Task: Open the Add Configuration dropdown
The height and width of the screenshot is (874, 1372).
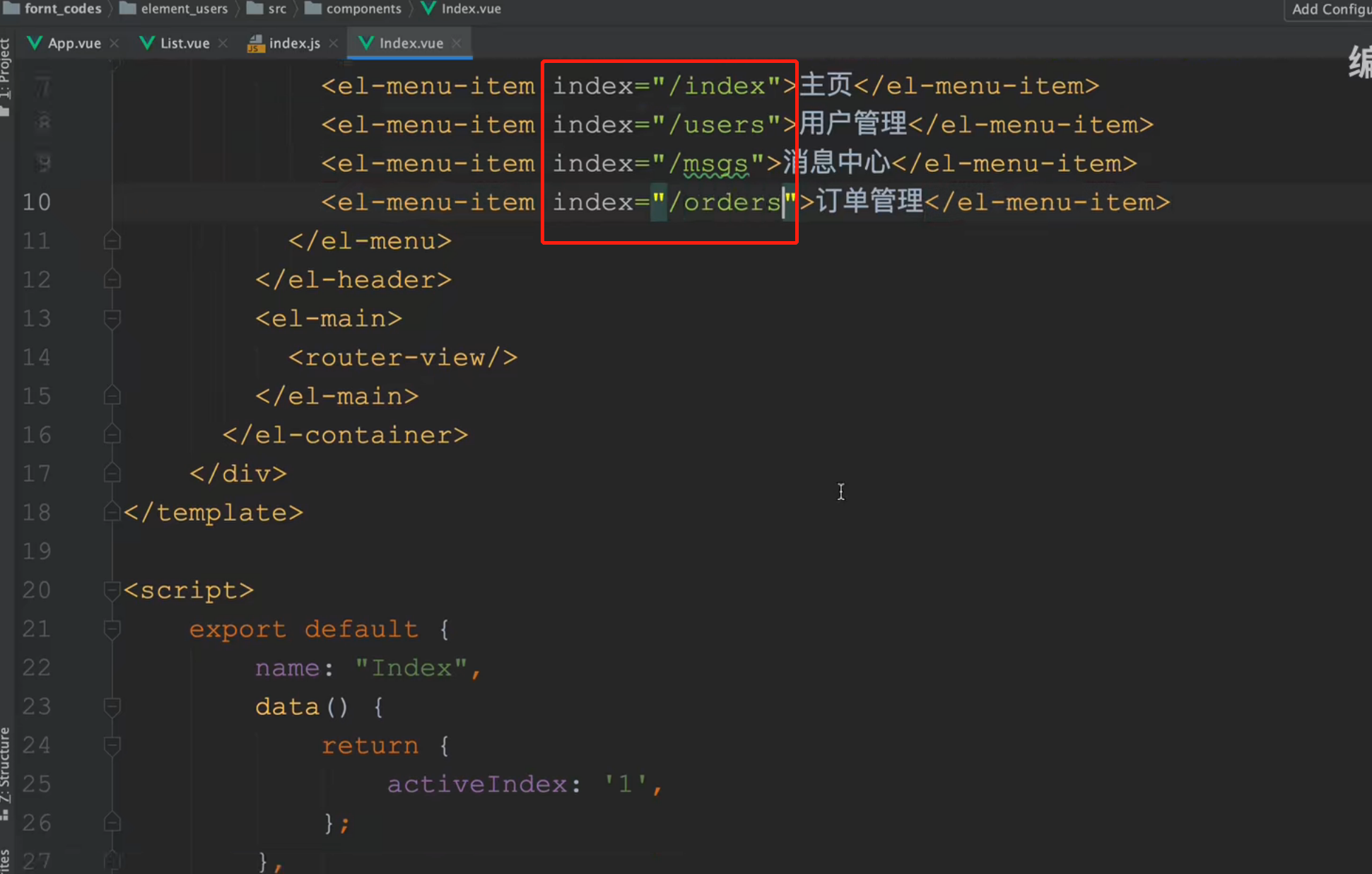Action: pos(1329,9)
